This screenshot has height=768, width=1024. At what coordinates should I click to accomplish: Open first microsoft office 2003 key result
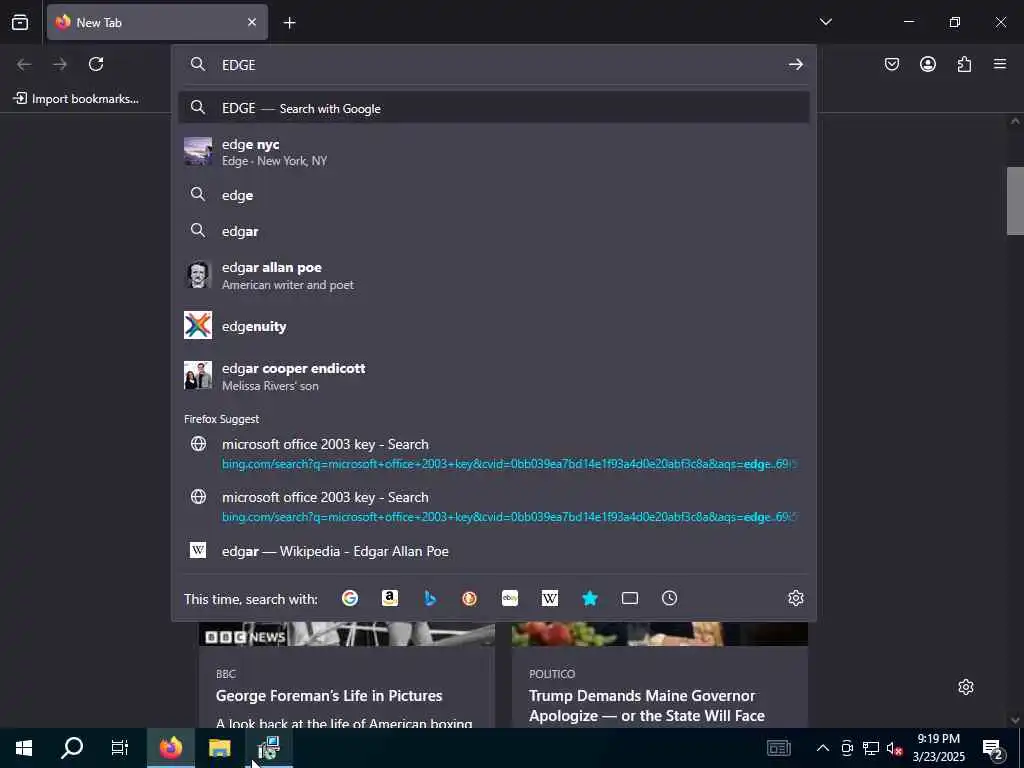point(494,453)
